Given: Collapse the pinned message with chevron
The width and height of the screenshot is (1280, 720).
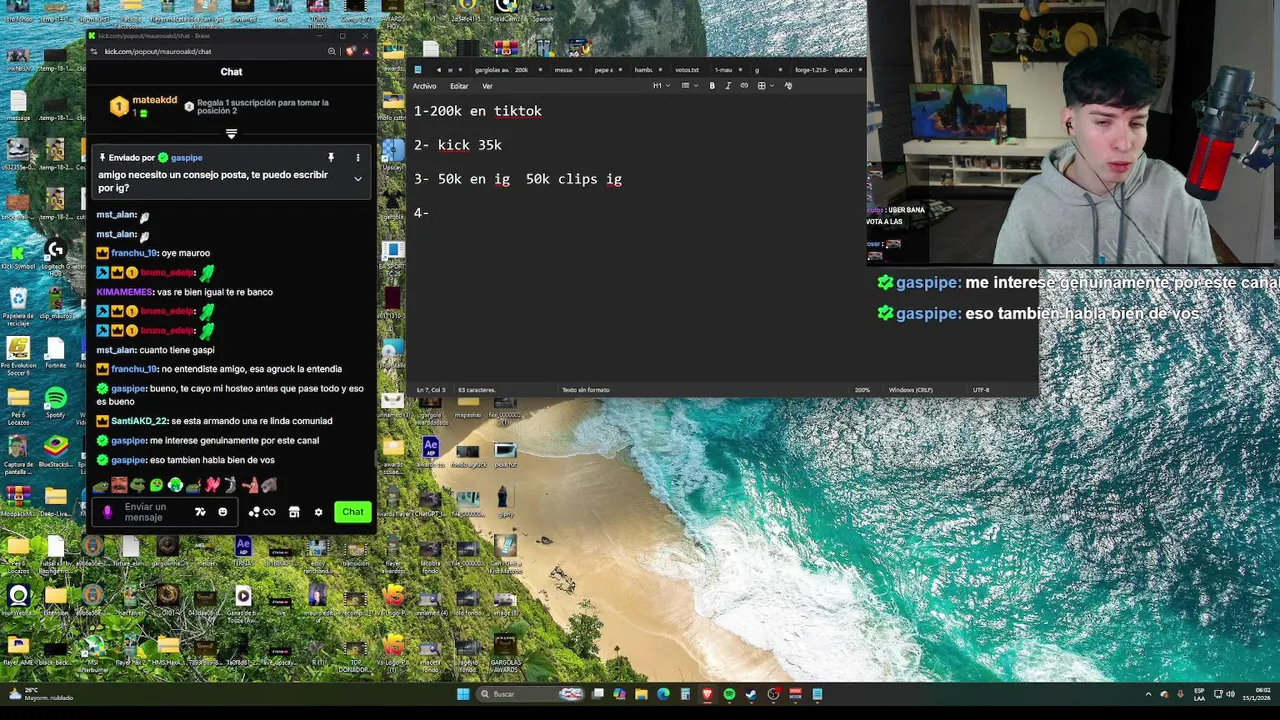Looking at the screenshot, I should [x=357, y=179].
